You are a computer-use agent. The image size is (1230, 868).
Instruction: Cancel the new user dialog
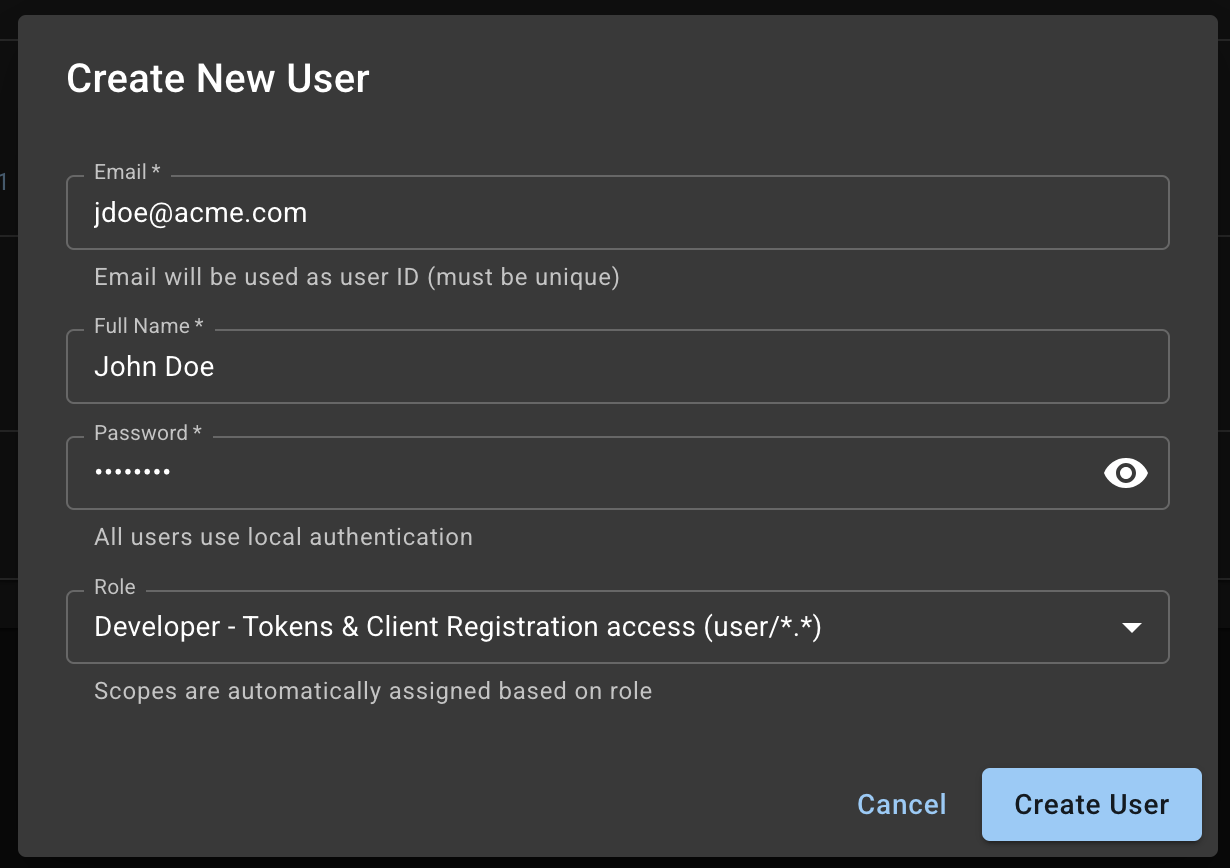(901, 805)
